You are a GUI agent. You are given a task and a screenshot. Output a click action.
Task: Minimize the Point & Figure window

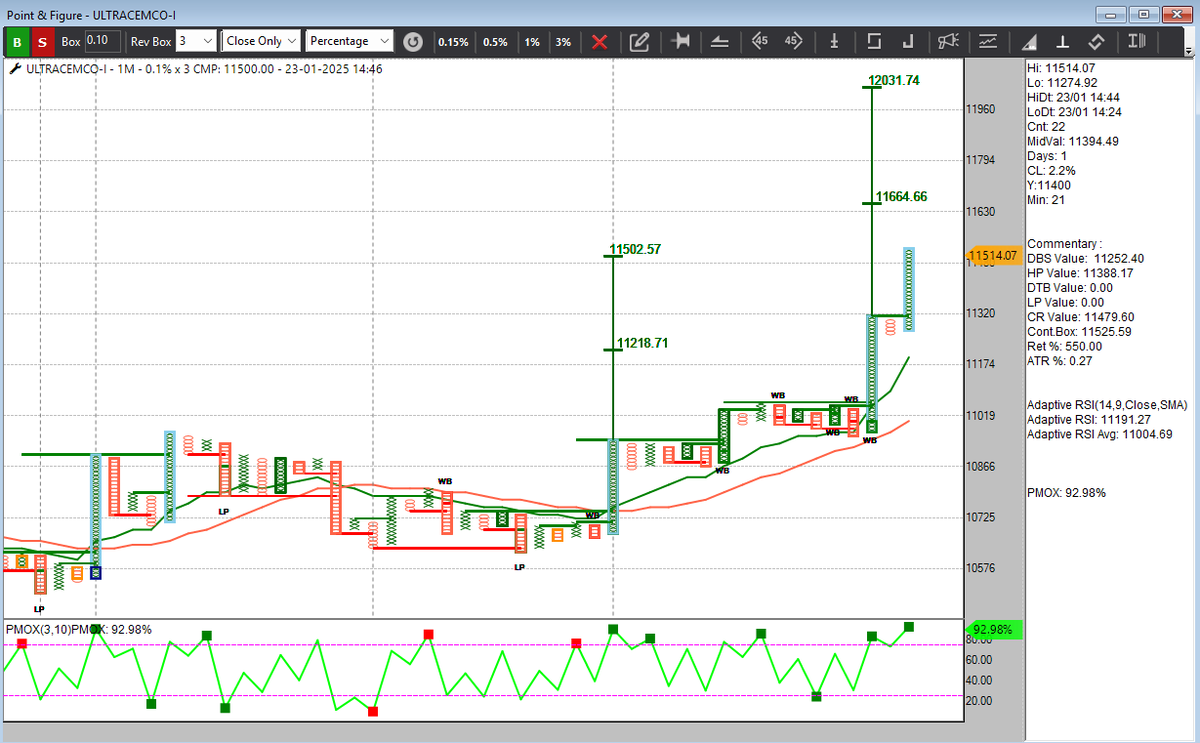[1113, 14]
